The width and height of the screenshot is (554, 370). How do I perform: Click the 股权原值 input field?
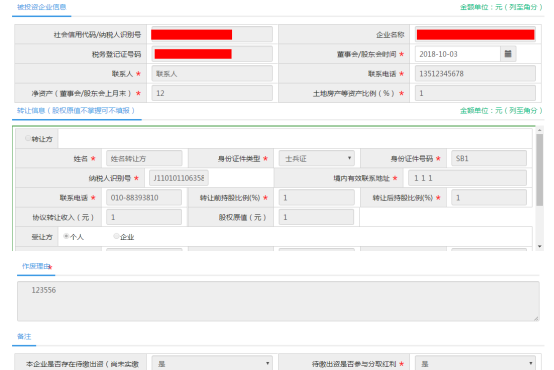317,217
